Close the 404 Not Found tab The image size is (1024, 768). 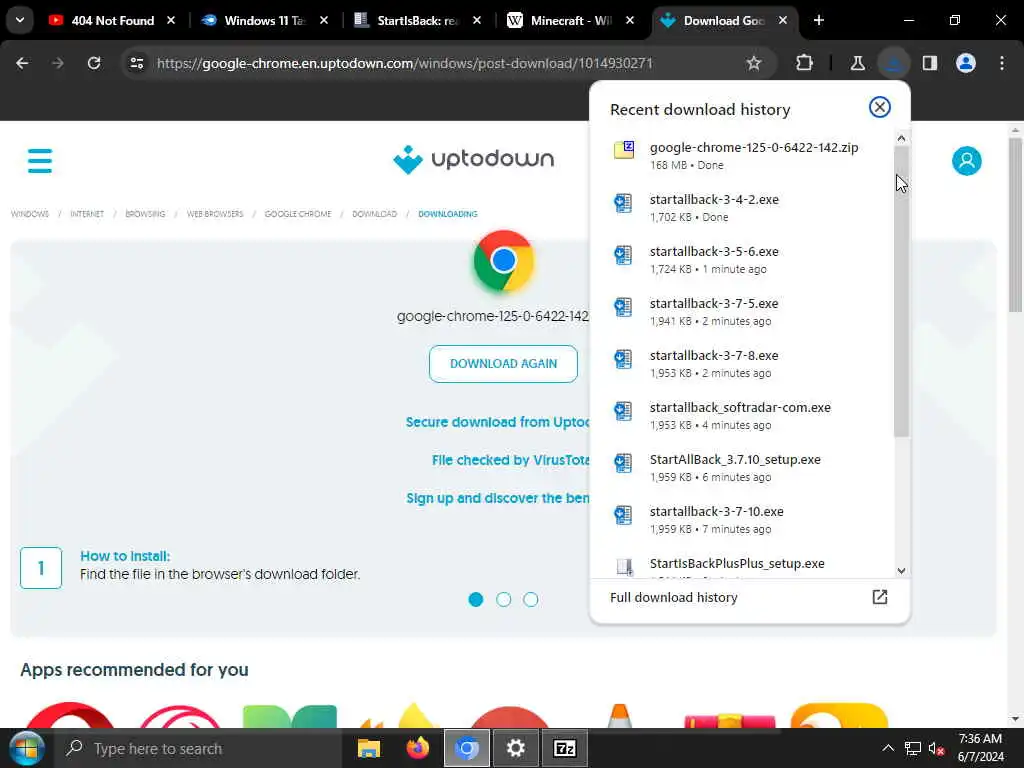click(171, 20)
